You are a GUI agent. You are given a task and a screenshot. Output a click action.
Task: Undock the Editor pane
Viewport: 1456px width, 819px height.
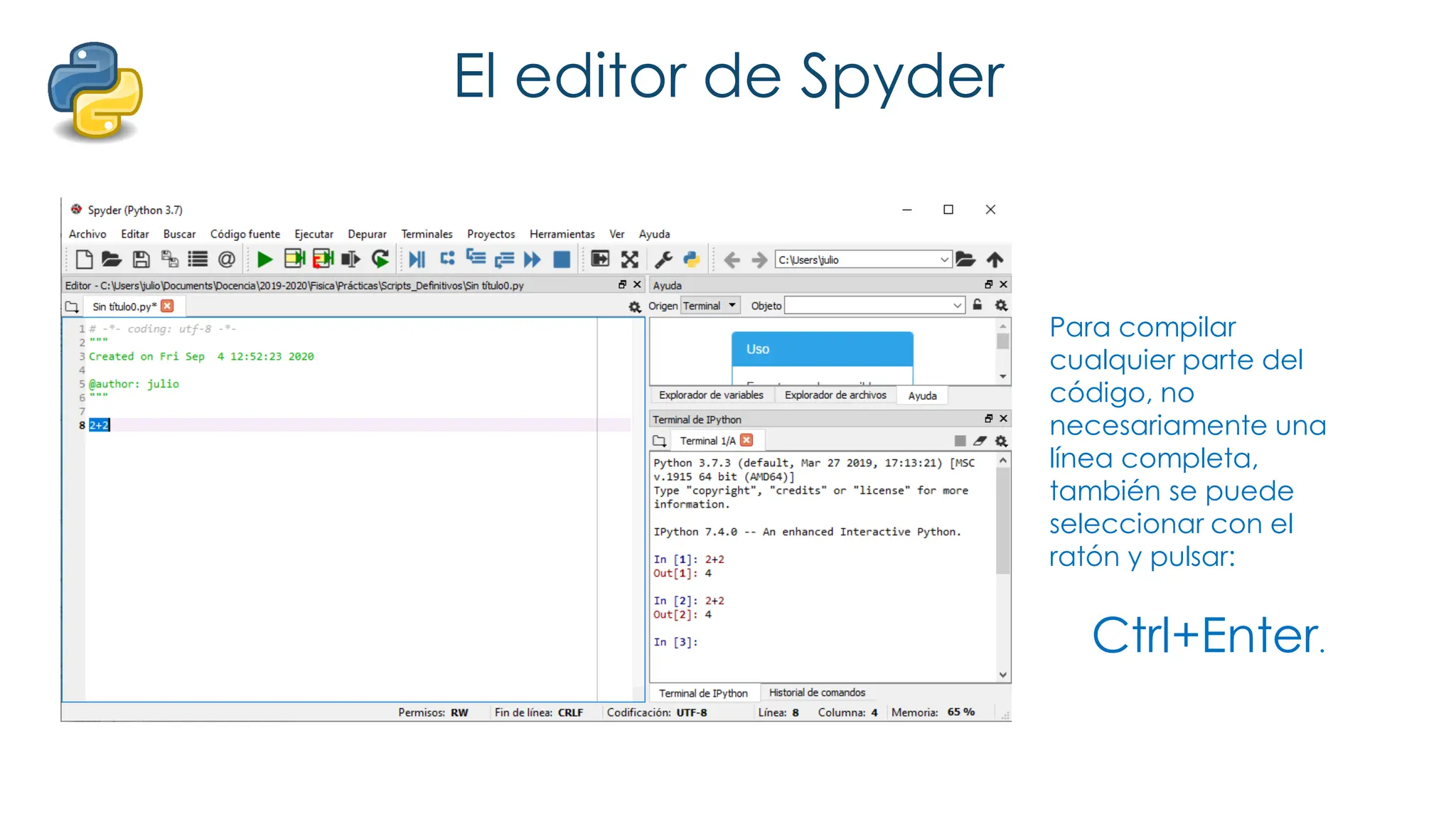[x=622, y=284]
